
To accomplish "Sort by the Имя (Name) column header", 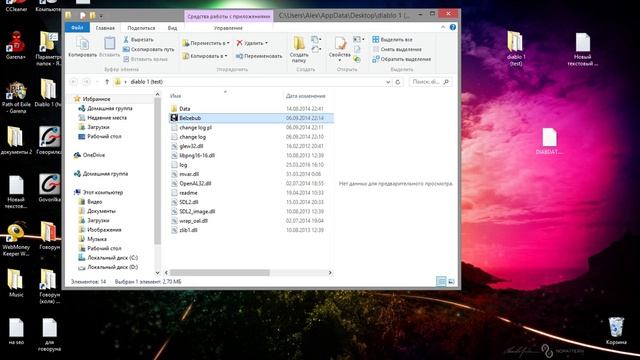I will 176,96.
